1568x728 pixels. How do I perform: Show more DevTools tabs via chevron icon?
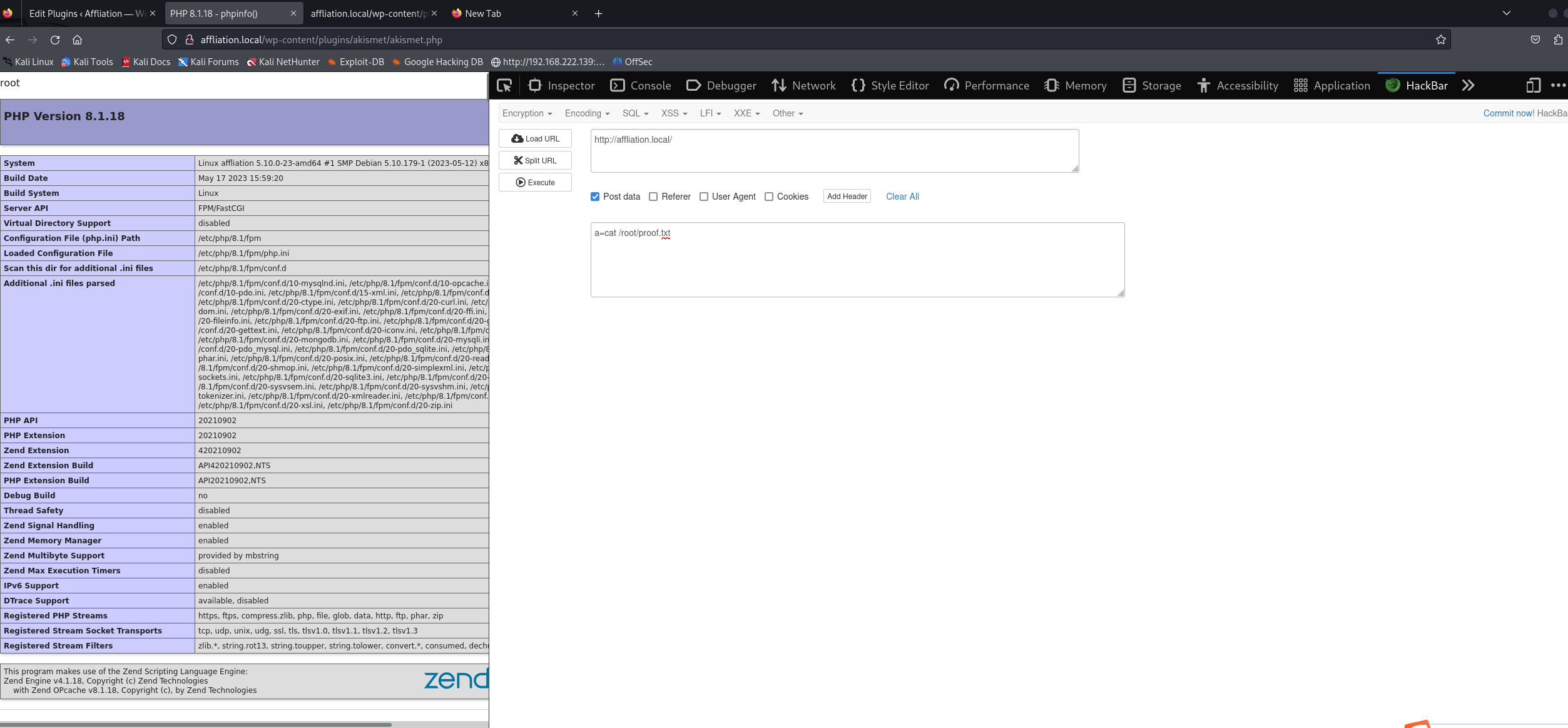[x=1469, y=86]
